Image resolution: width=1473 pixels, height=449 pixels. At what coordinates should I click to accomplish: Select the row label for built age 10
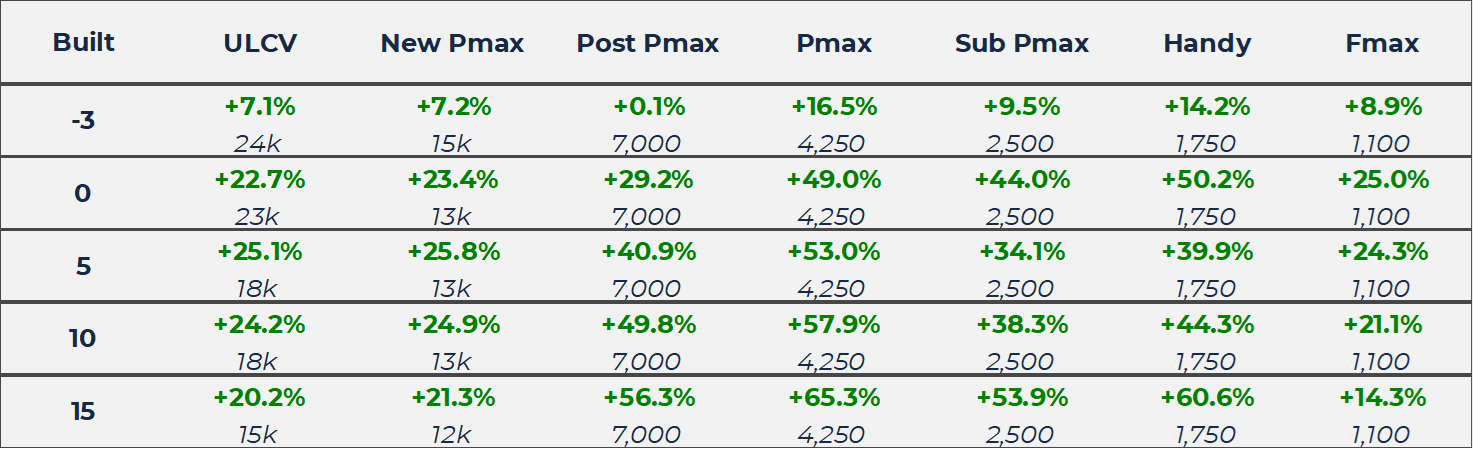[84, 339]
